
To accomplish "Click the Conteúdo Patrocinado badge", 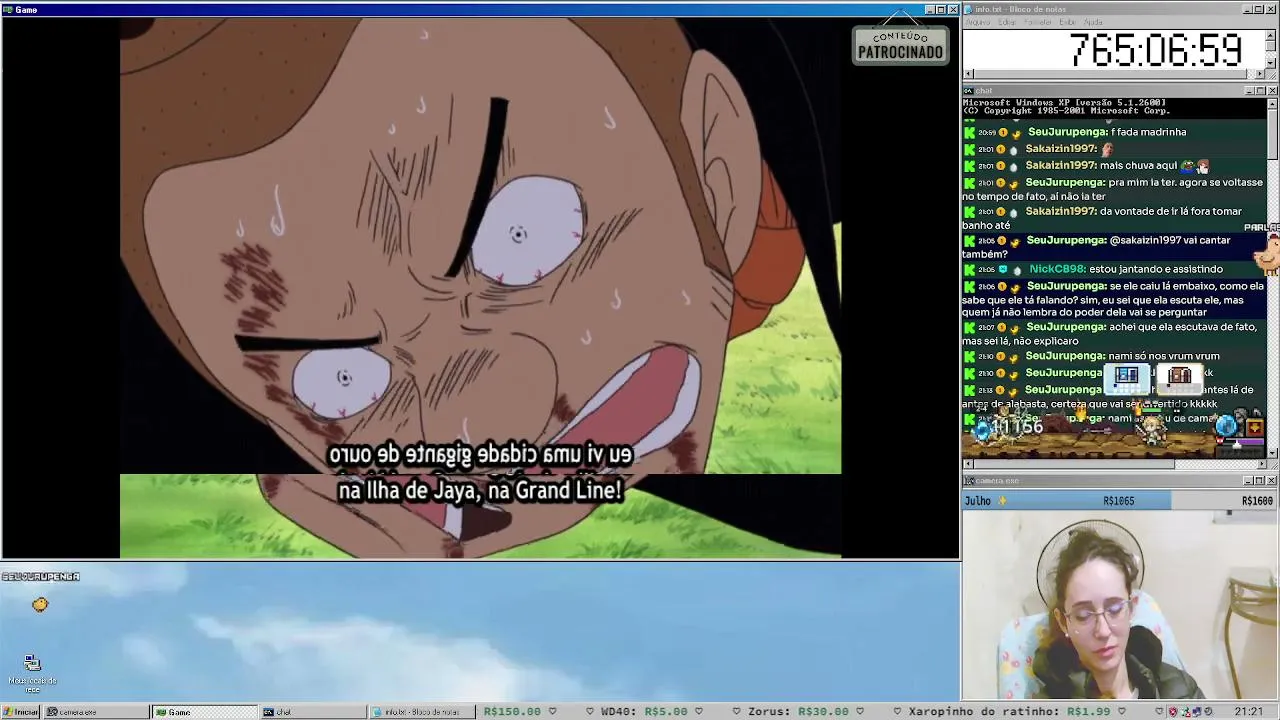I will (900, 45).
